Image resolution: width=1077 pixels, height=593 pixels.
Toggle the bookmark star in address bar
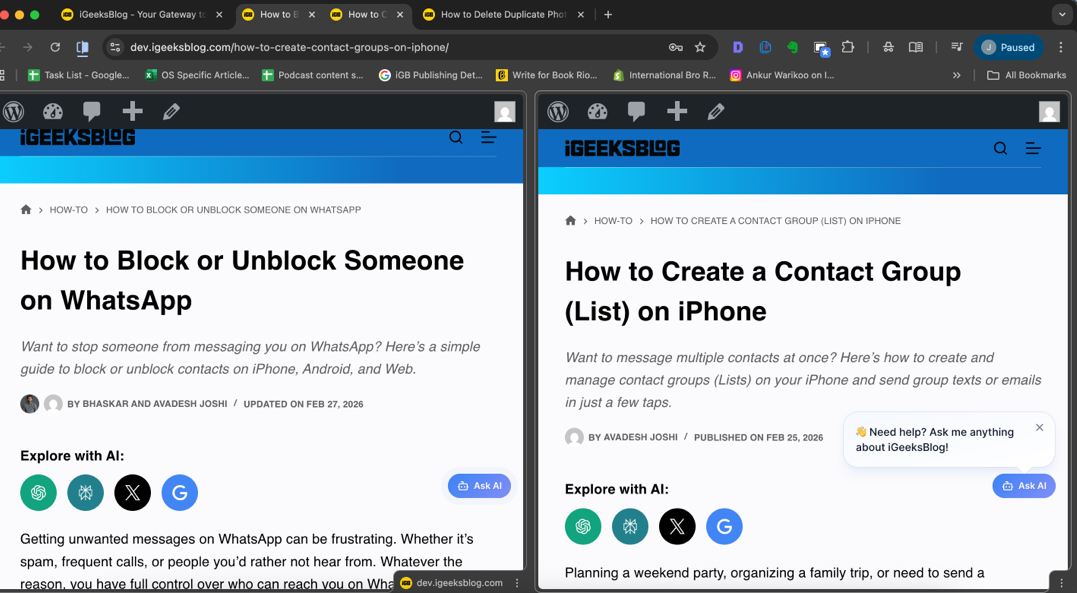700,47
